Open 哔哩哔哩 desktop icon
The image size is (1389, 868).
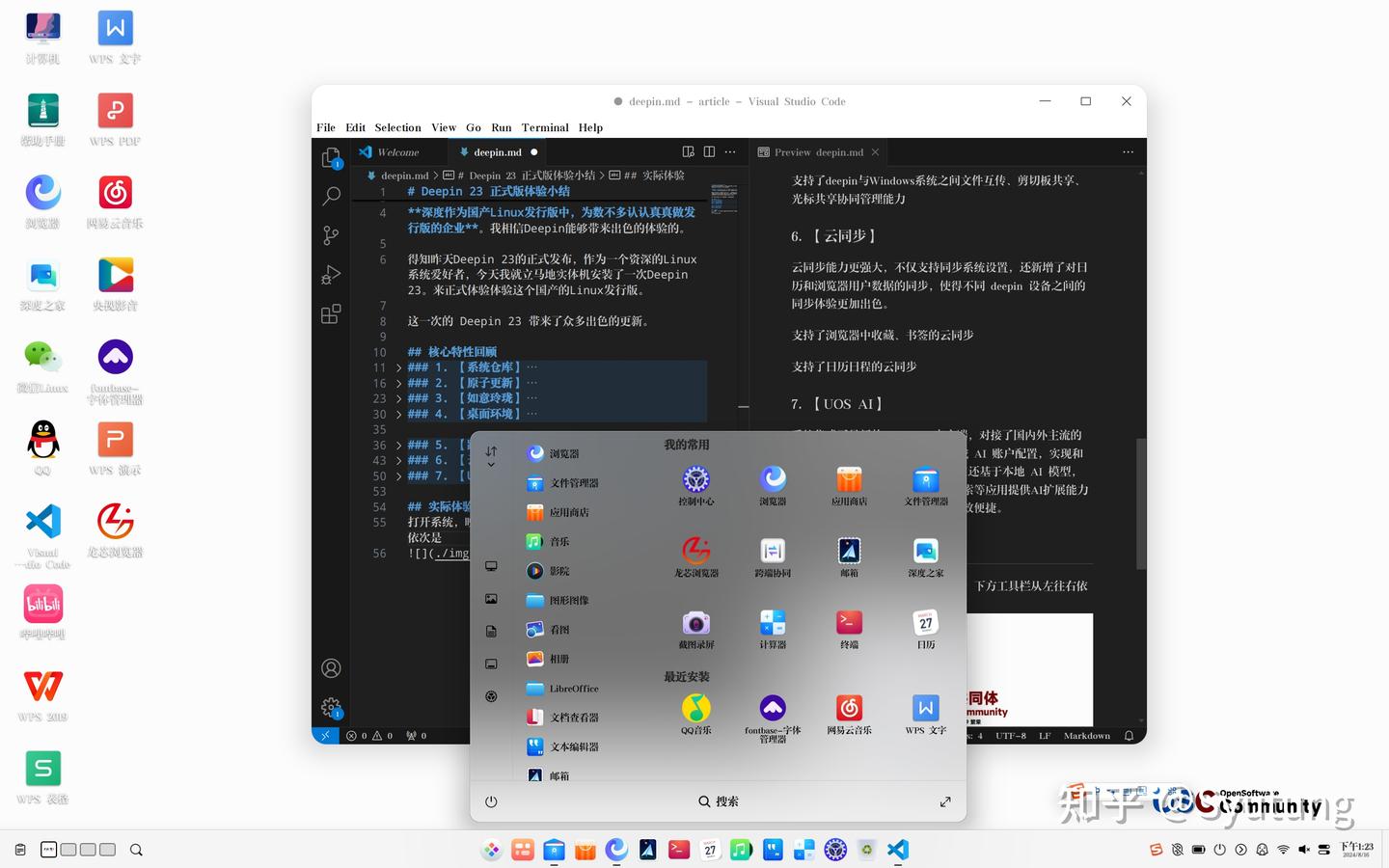(42, 613)
